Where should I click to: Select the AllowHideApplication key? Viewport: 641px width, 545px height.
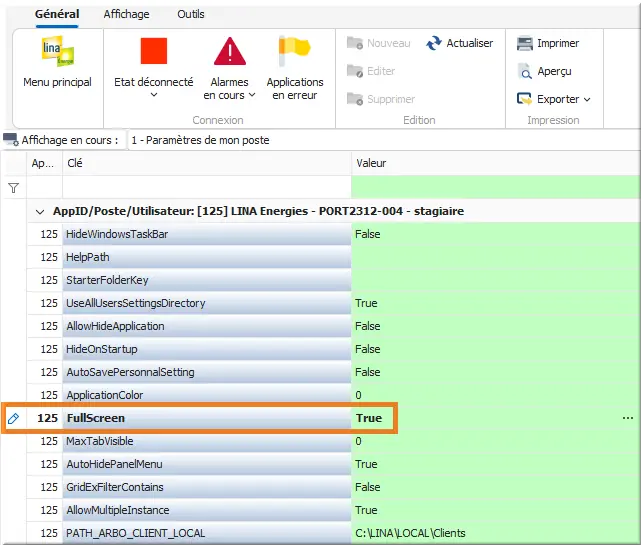coord(207,326)
